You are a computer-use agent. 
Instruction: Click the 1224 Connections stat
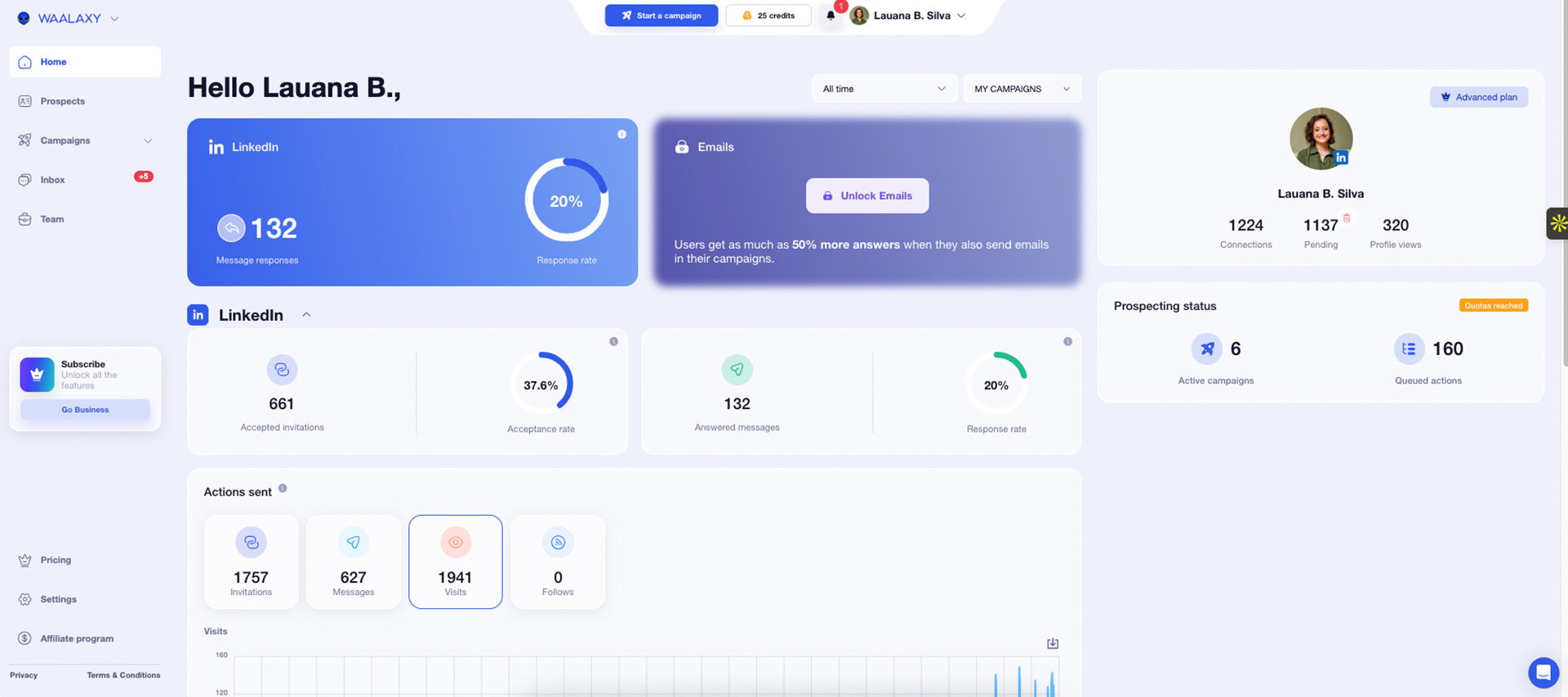click(x=1245, y=233)
